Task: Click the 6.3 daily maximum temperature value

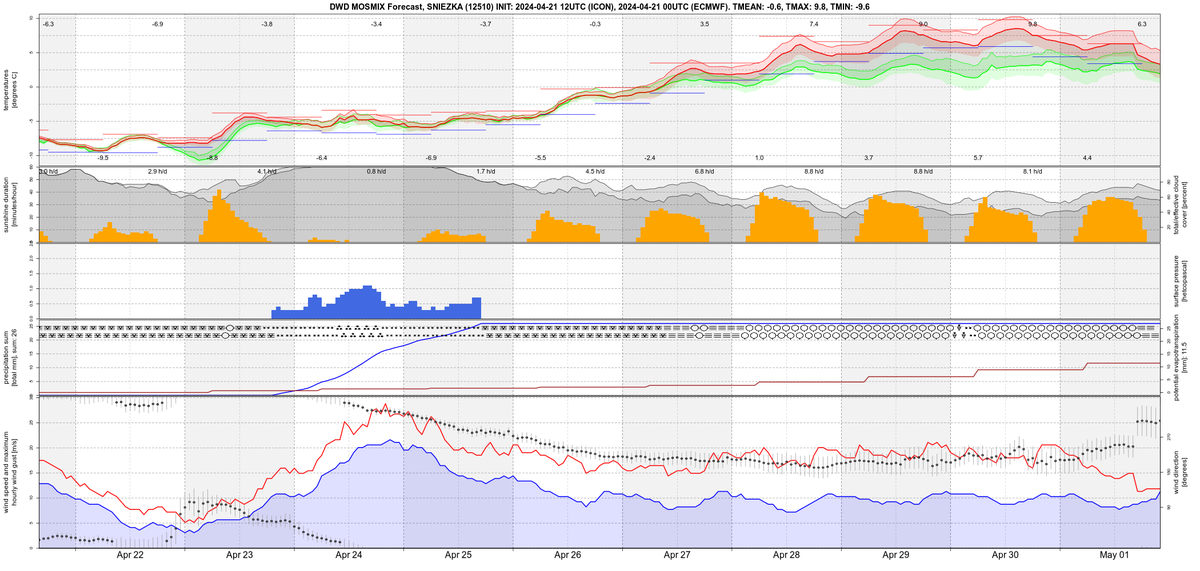Action: [x=1142, y=23]
